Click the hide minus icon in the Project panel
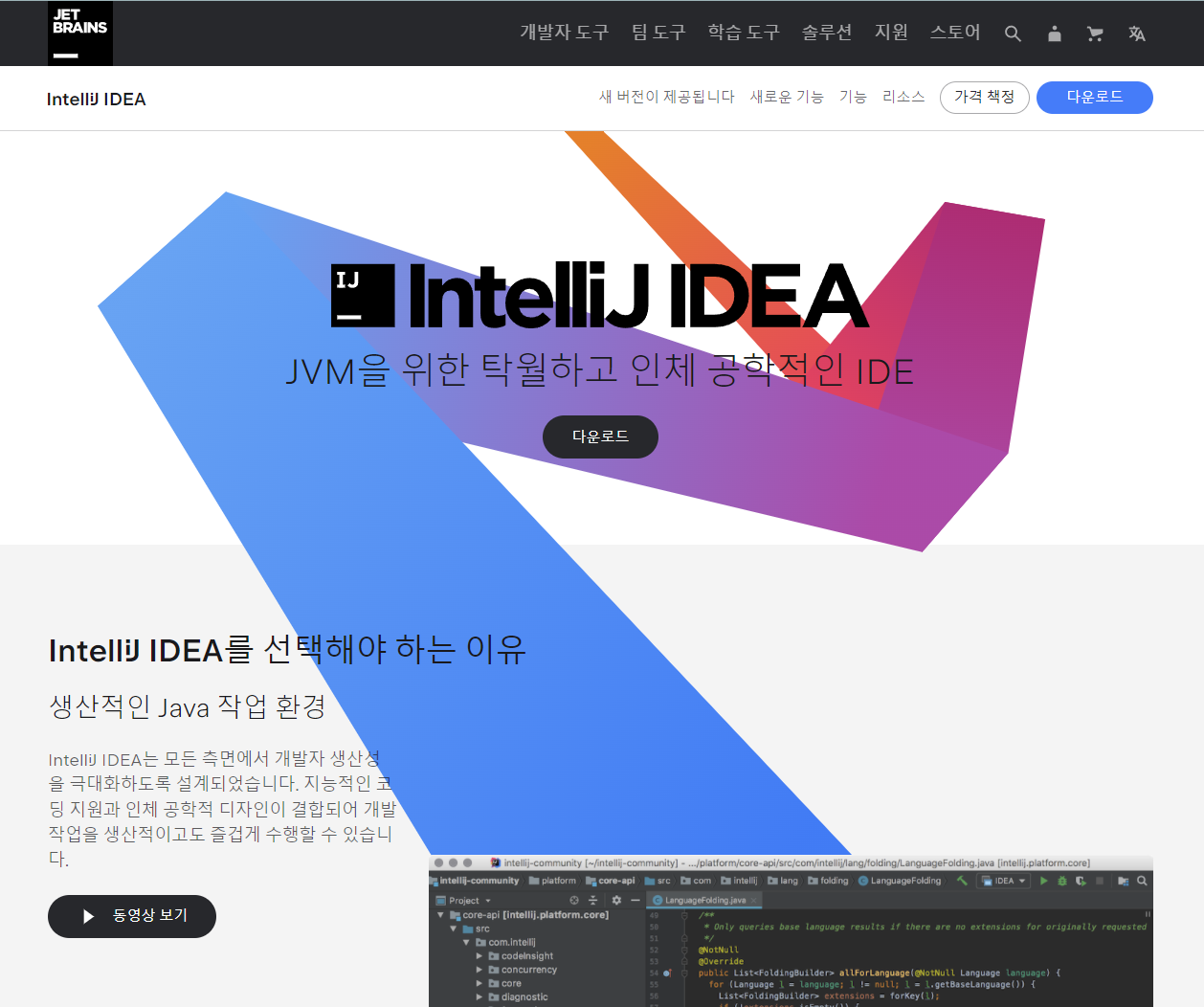The height and width of the screenshot is (1007, 1204). tap(635, 900)
